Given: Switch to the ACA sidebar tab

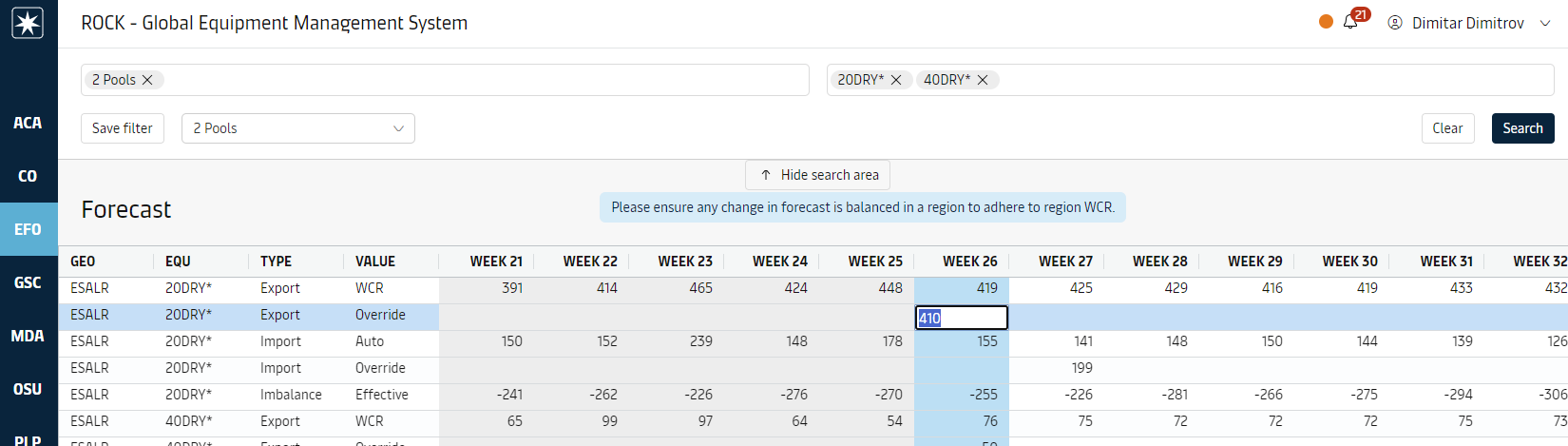Looking at the screenshot, I should pyautogui.click(x=28, y=123).
